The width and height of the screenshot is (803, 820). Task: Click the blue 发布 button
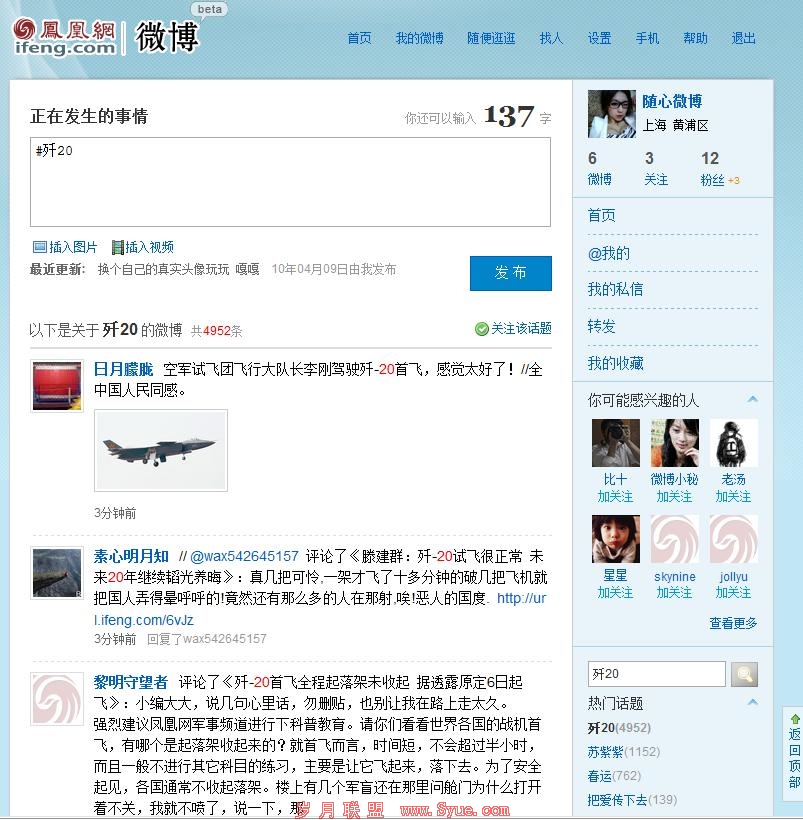pyautogui.click(x=511, y=273)
